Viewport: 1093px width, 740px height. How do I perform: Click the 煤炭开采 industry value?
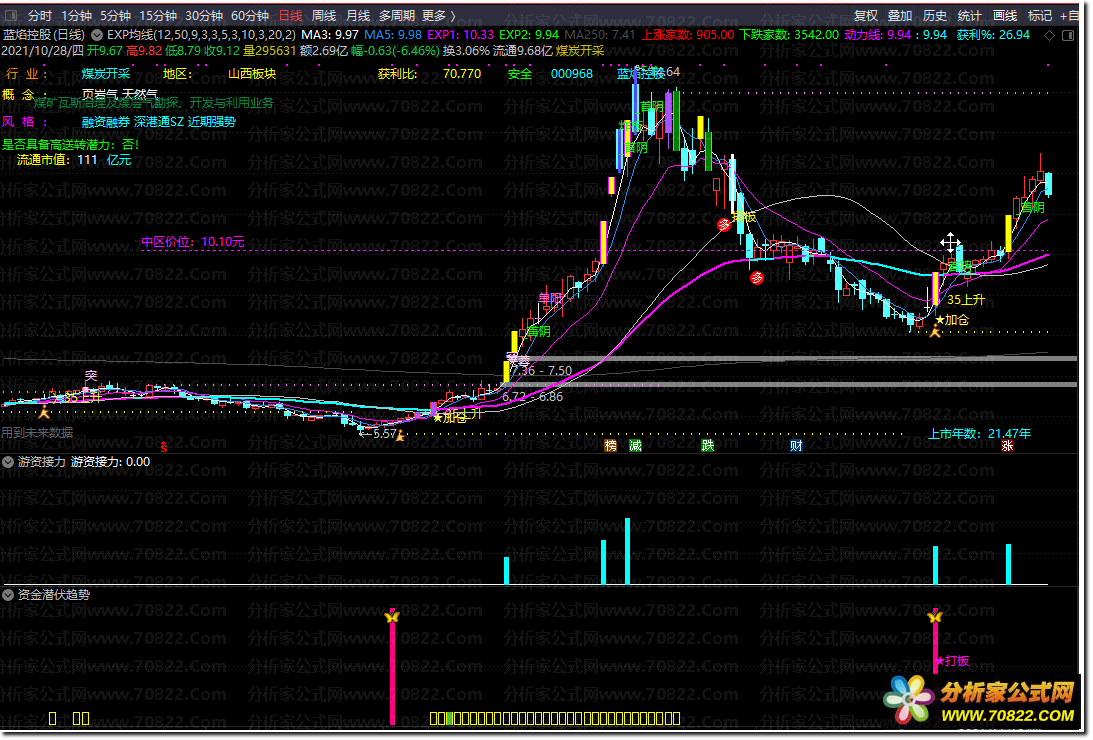click(x=106, y=74)
